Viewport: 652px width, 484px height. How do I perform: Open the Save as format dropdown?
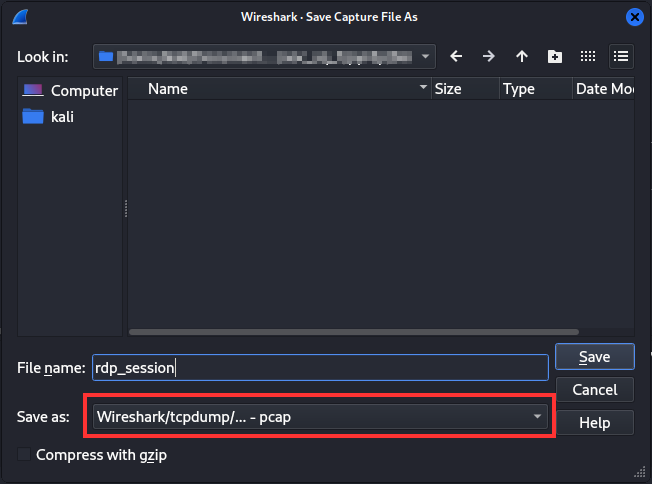point(320,417)
